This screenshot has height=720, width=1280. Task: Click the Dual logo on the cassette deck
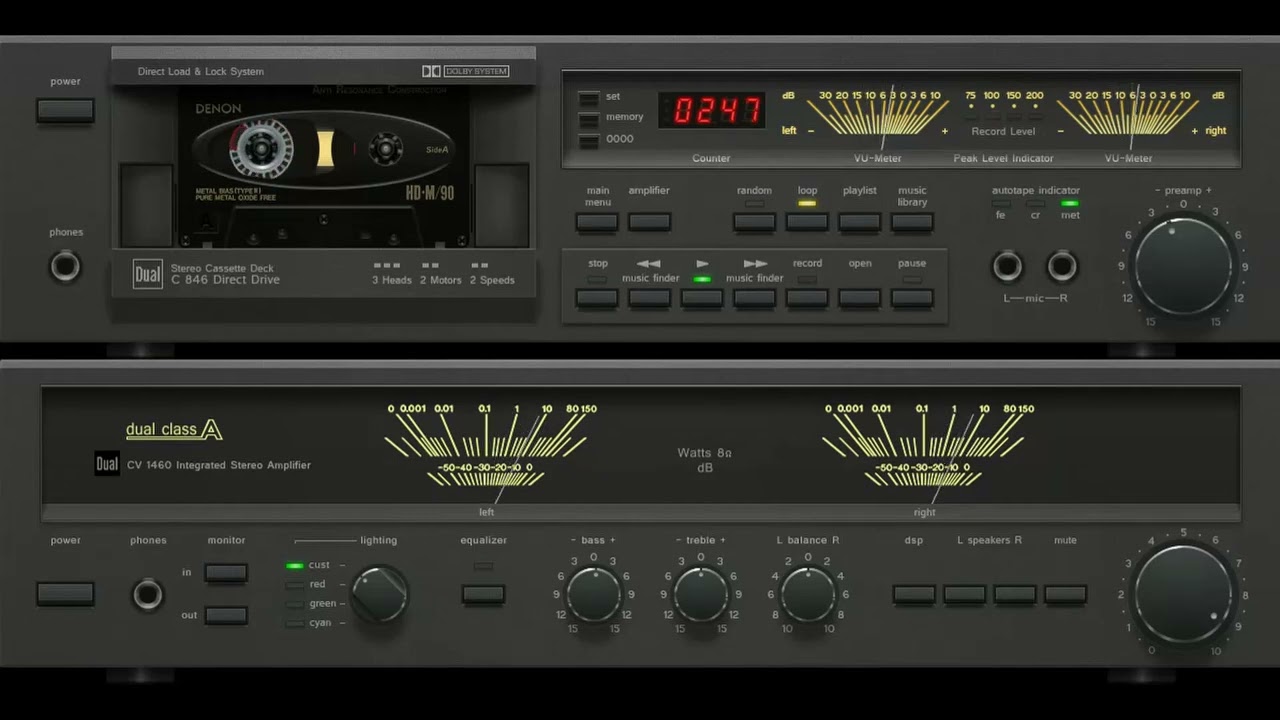point(147,274)
